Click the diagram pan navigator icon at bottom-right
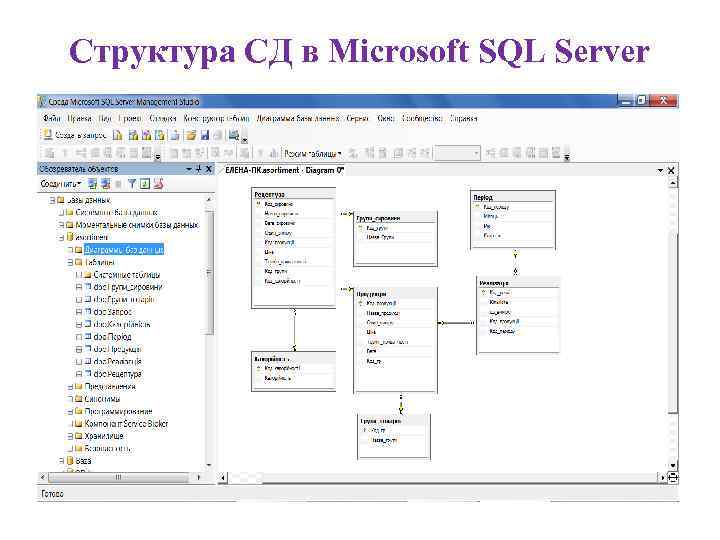Image resolution: width=720 pixels, height=540 pixels. tap(673, 478)
